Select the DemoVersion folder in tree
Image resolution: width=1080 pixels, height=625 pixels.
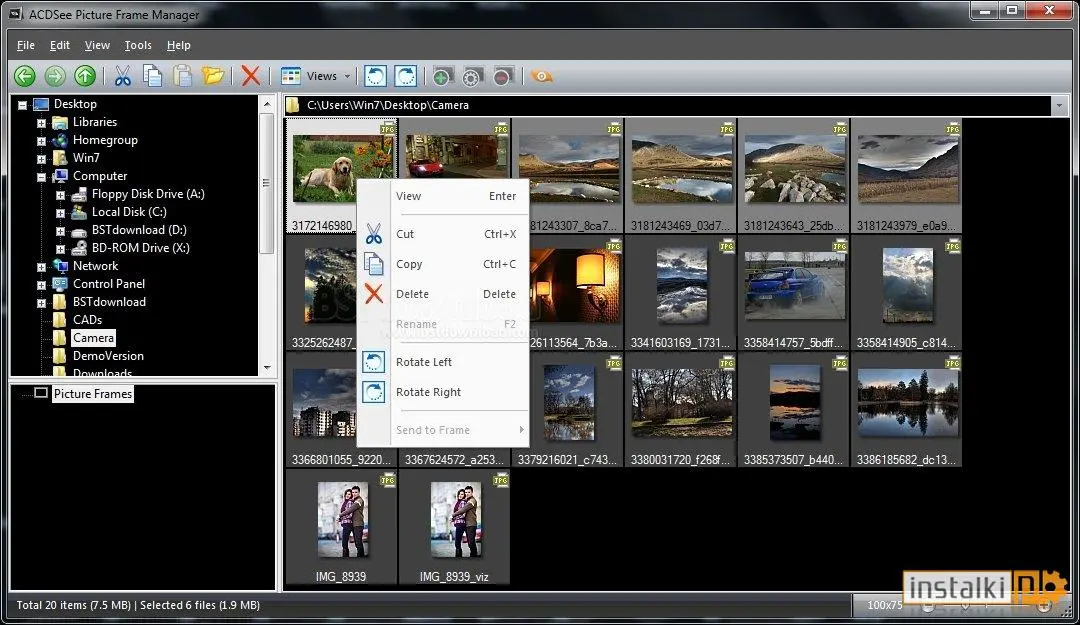coord(108,356)
